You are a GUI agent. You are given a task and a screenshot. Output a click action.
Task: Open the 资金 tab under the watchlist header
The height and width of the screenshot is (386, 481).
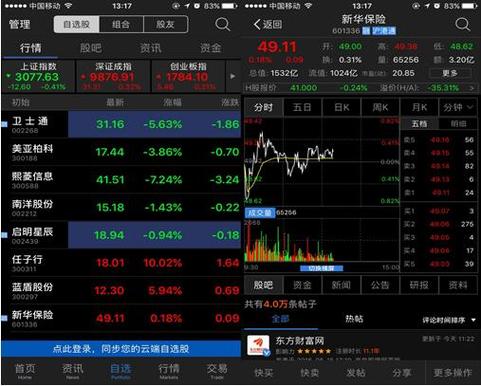point(211,48)
